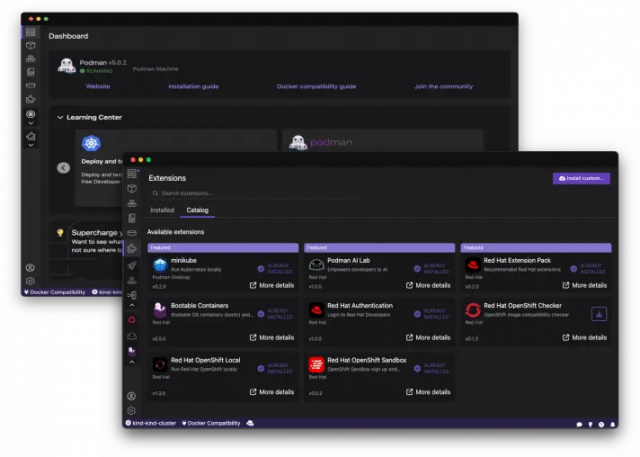
Task: Open the red OpenShift icon in sidebar
Action: pos(132,320)
